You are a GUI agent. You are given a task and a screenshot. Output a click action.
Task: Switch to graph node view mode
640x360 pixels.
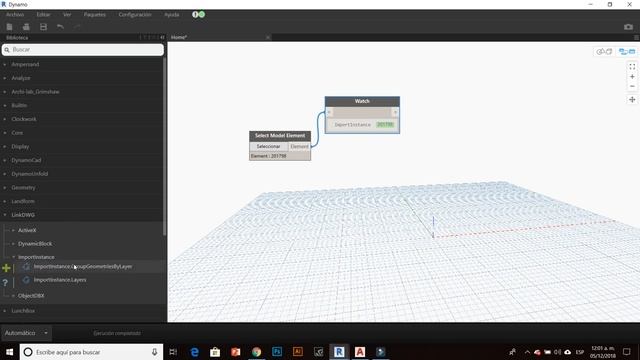[627, 51]
